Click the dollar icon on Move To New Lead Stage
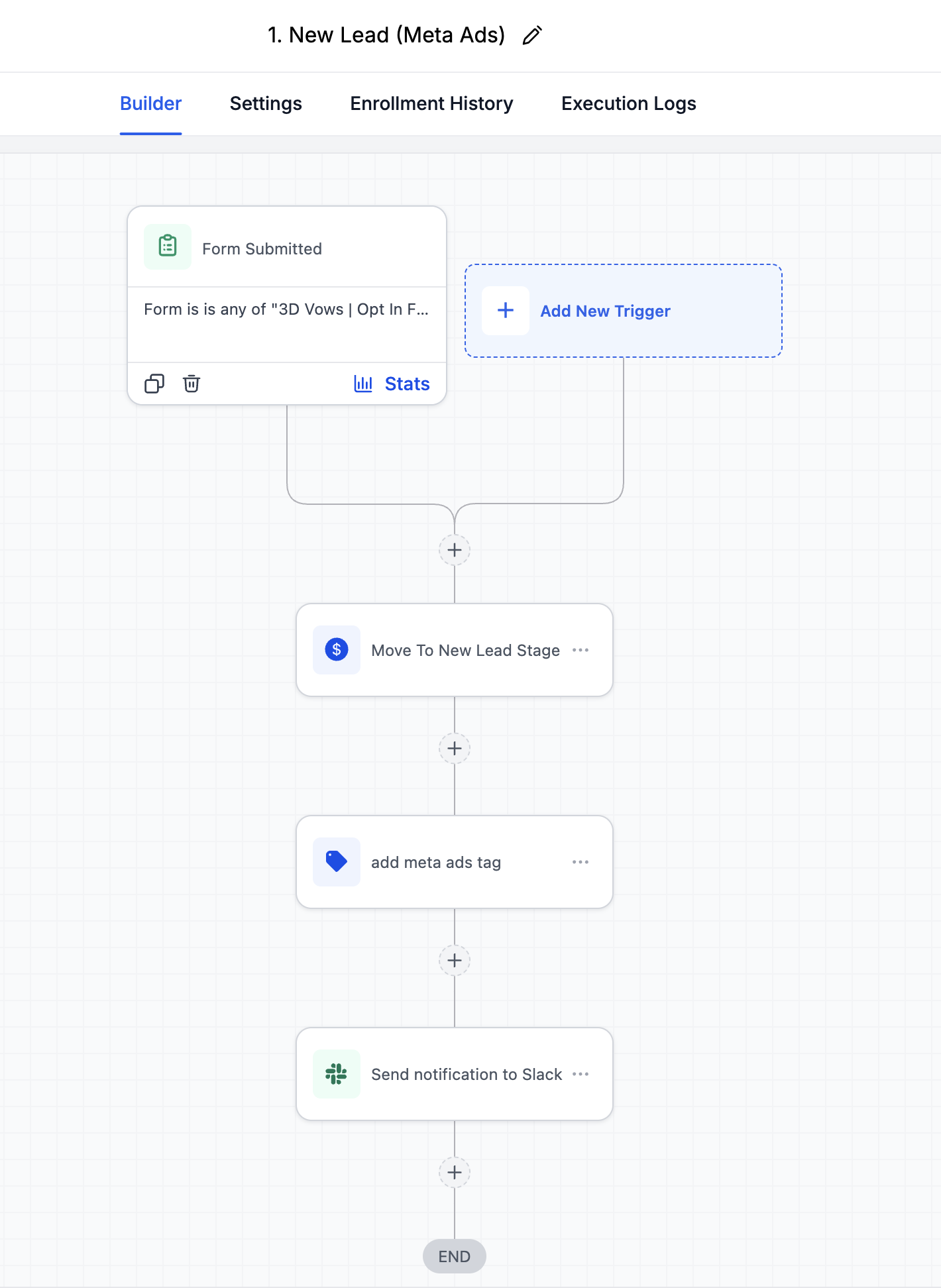 (337, 650)
